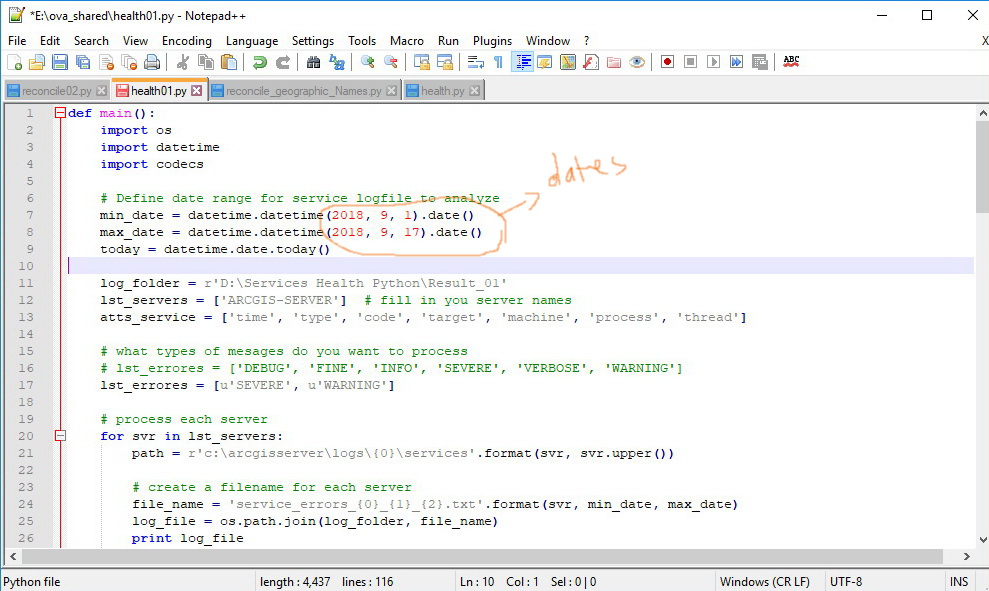Viewport: 989px width, 591px height.
Task: Switch to reconcile_geographic_Names.py tab
Action: tap(303, 91)
